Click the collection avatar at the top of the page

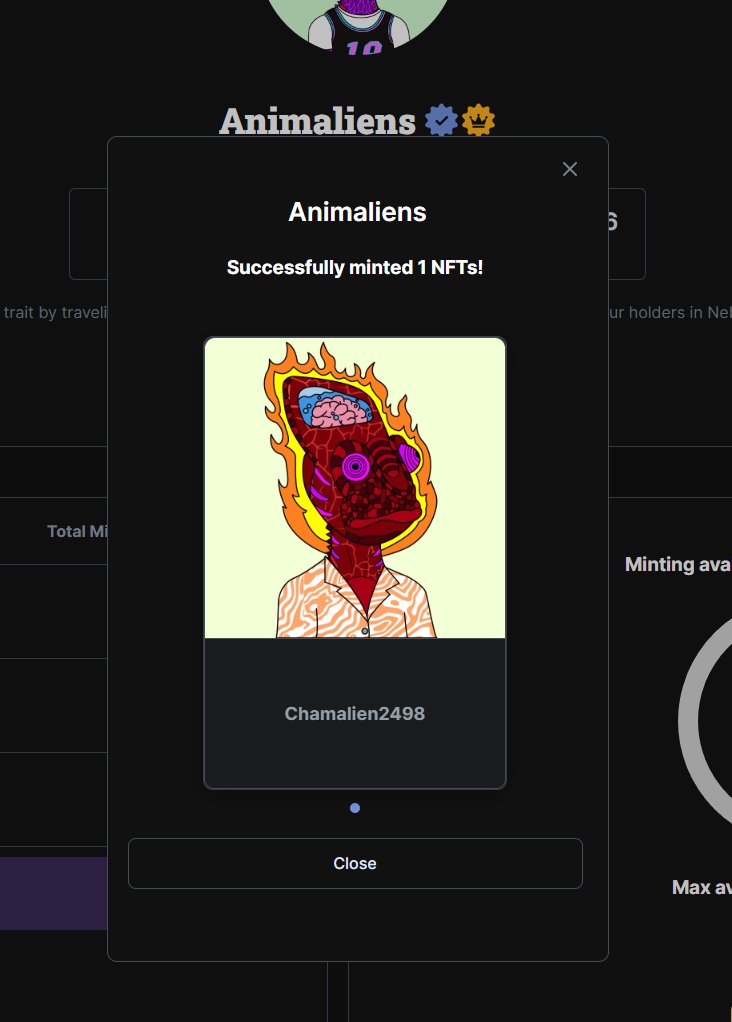point(357,26)
